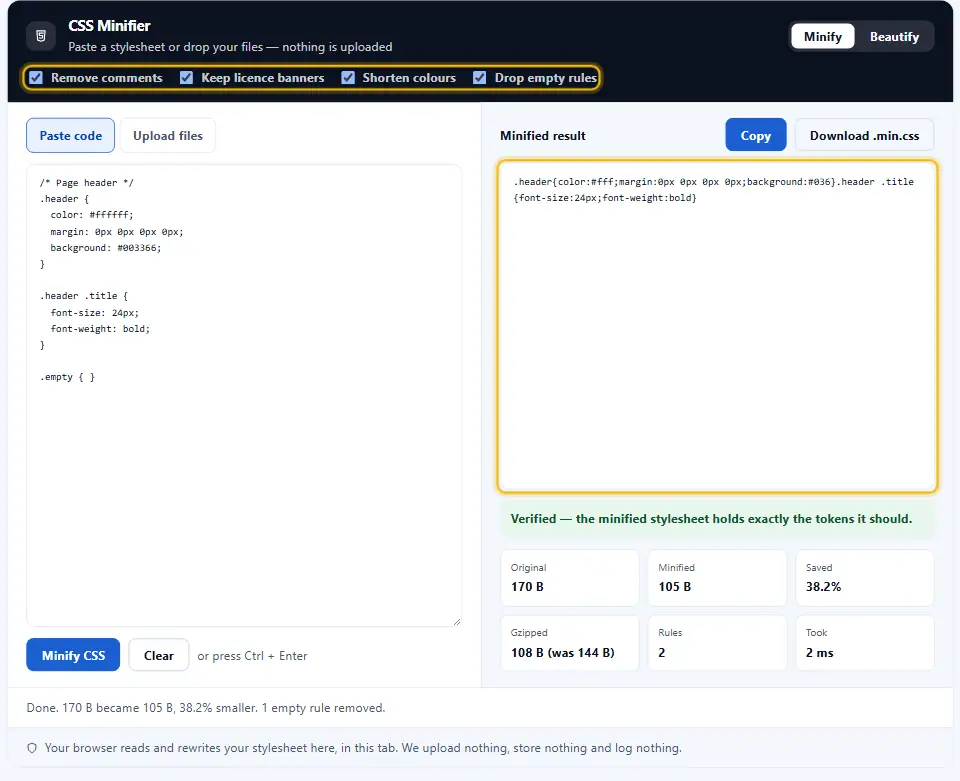Focus the CSS source code textarea
This screenshot has height=781, width=960.
(244, 395)
